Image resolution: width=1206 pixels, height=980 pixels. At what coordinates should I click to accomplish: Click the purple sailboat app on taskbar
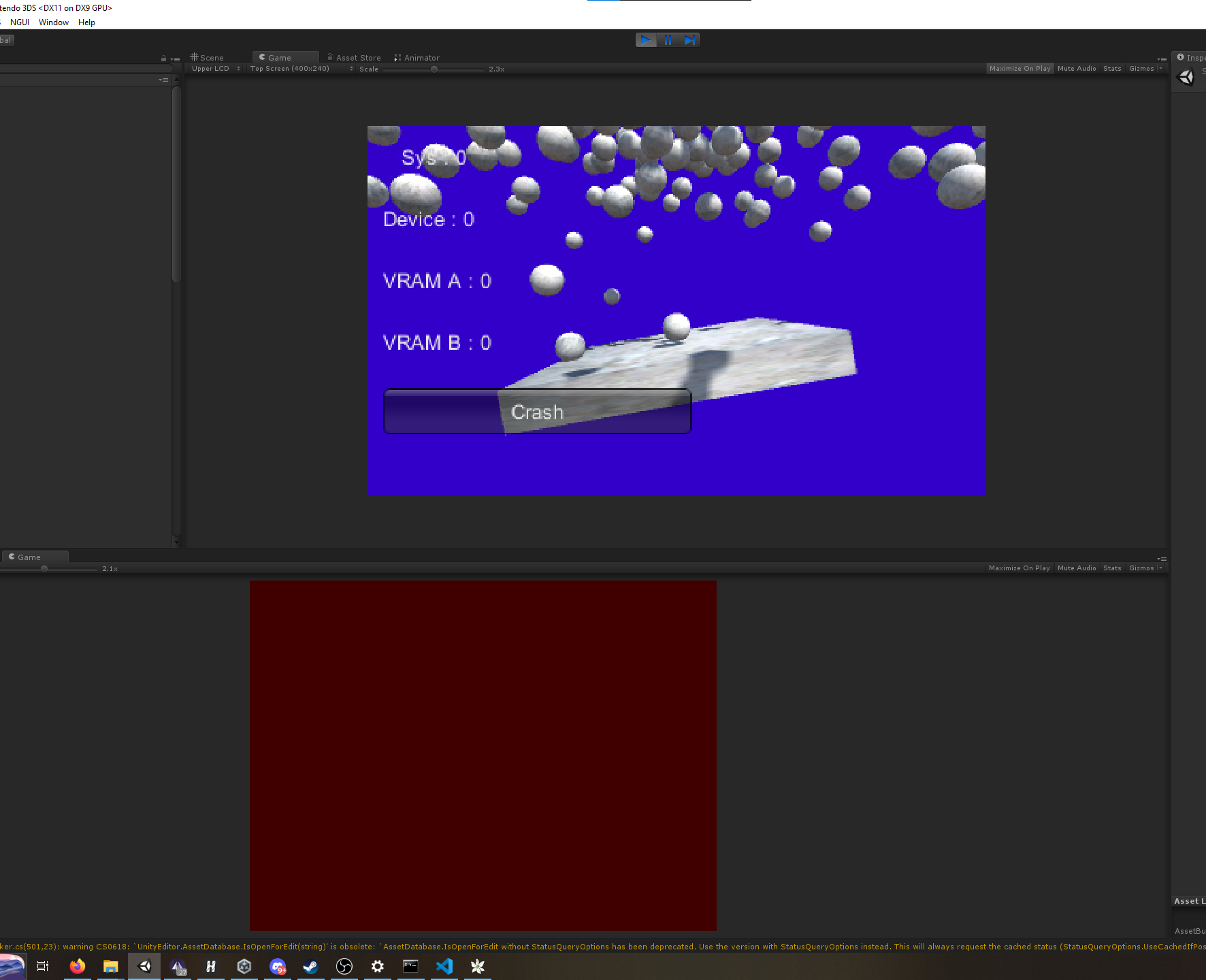178,966
